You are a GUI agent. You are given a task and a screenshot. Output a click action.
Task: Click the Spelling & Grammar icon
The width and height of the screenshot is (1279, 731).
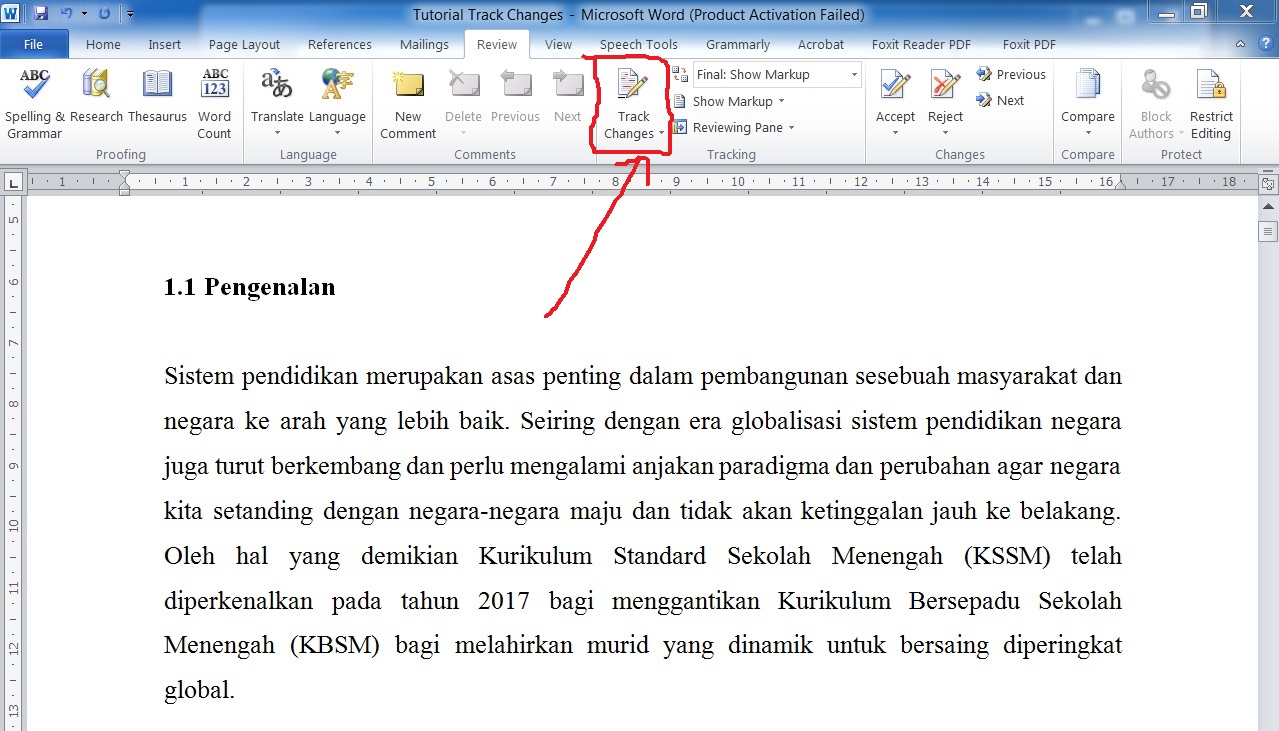[x=34, y=87]
